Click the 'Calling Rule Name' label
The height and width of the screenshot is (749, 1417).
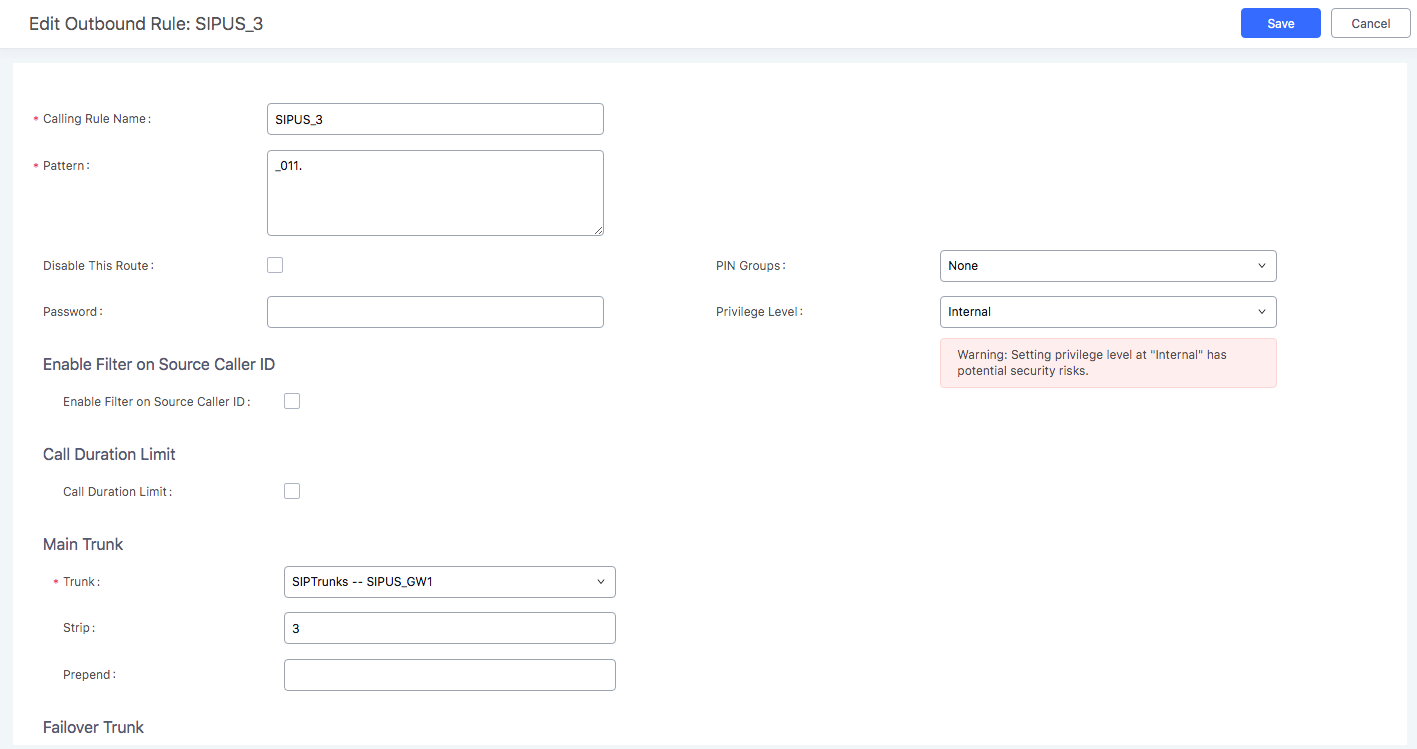[96, 119]
